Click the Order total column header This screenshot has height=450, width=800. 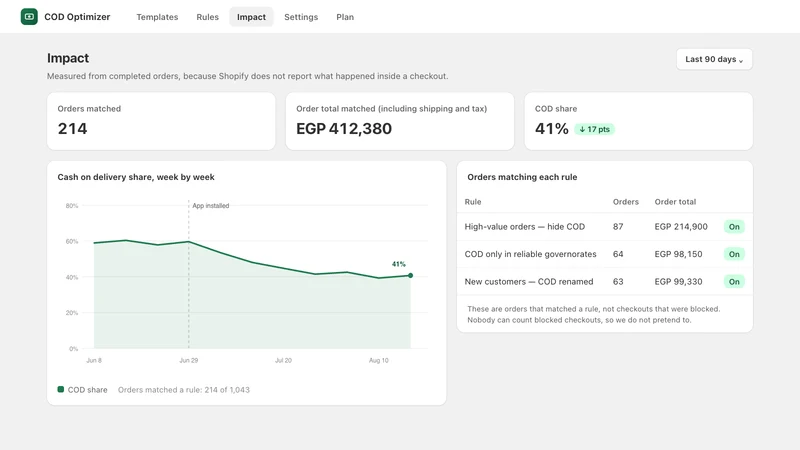coord(675,202)
